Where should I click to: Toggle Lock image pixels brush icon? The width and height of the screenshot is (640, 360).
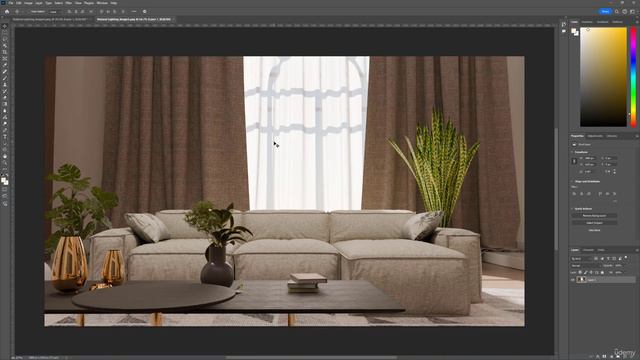(586, 272)
